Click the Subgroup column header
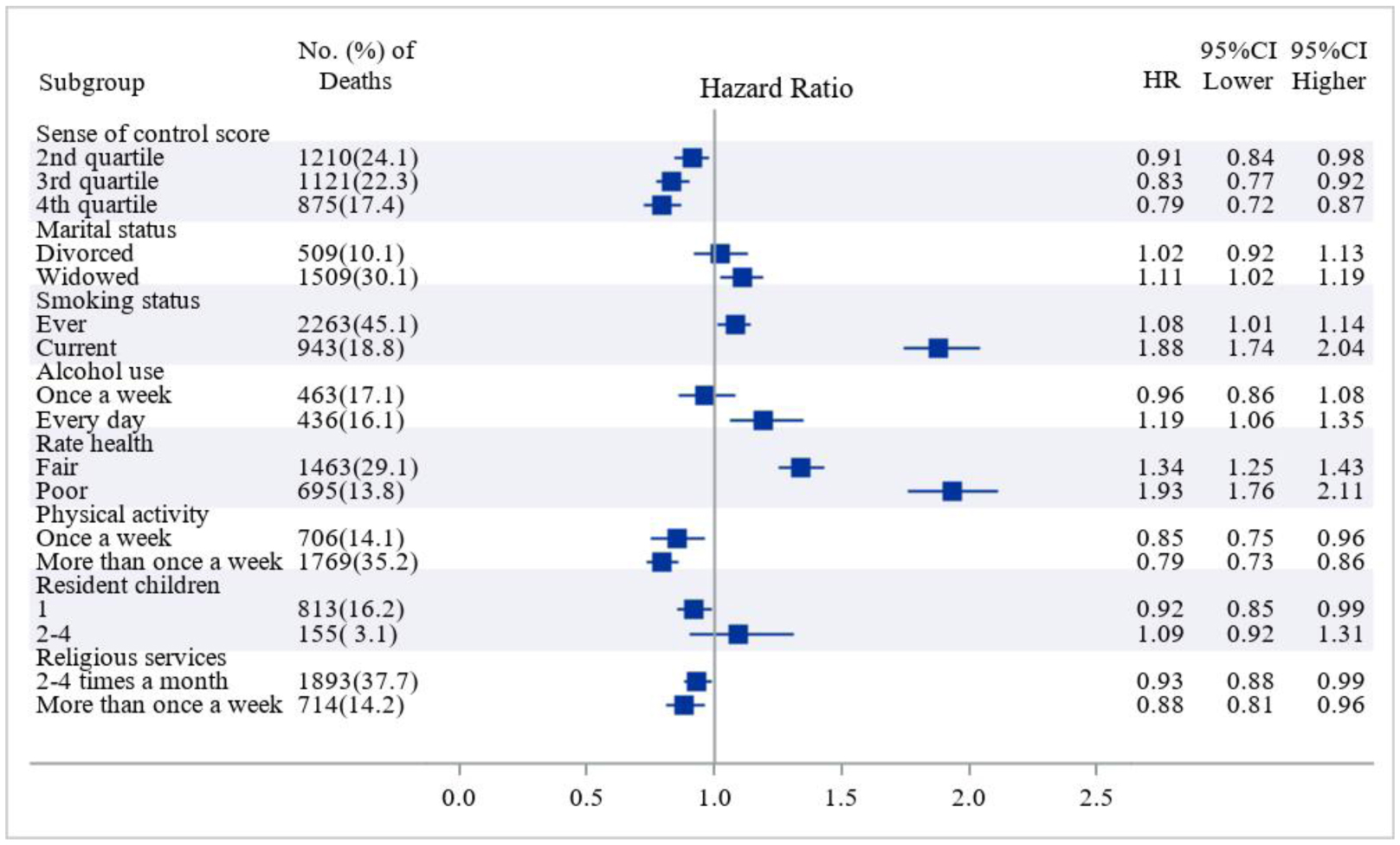This screenshot has height=845, width=1400. point(92,83)
